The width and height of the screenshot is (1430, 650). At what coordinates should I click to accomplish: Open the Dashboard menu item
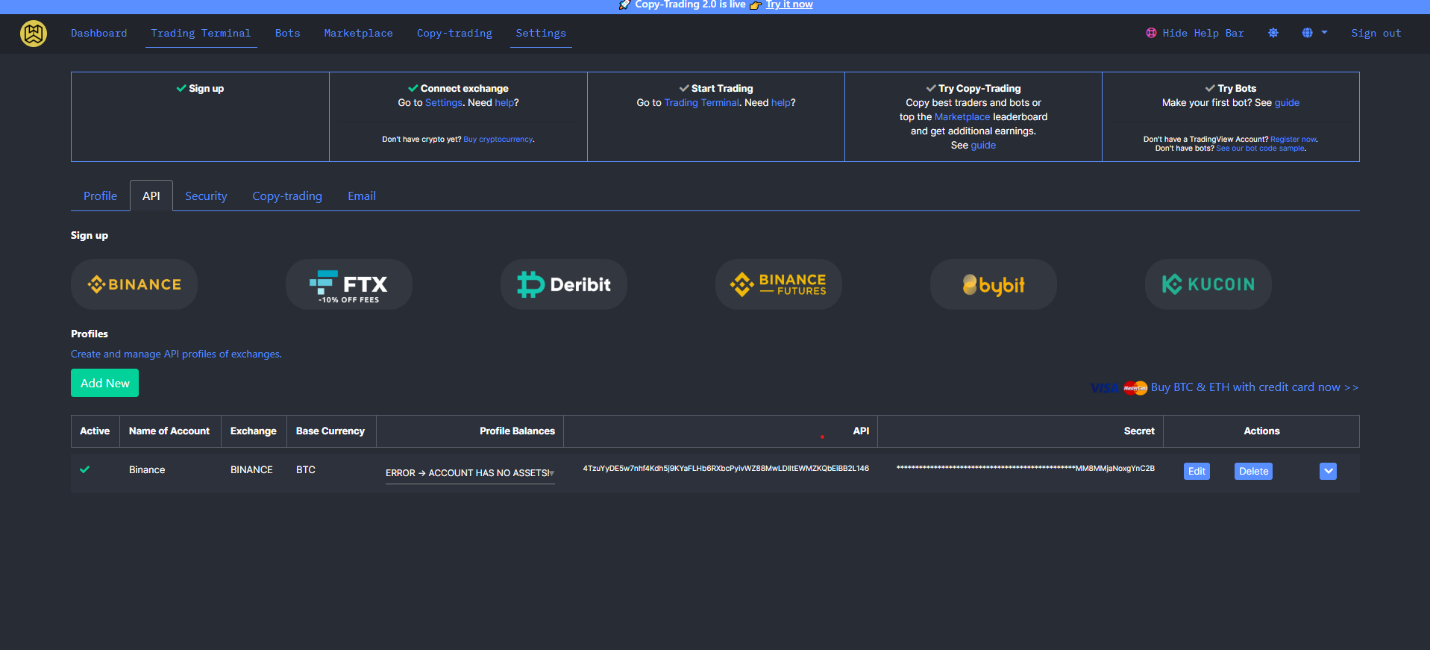coord(99,33)
